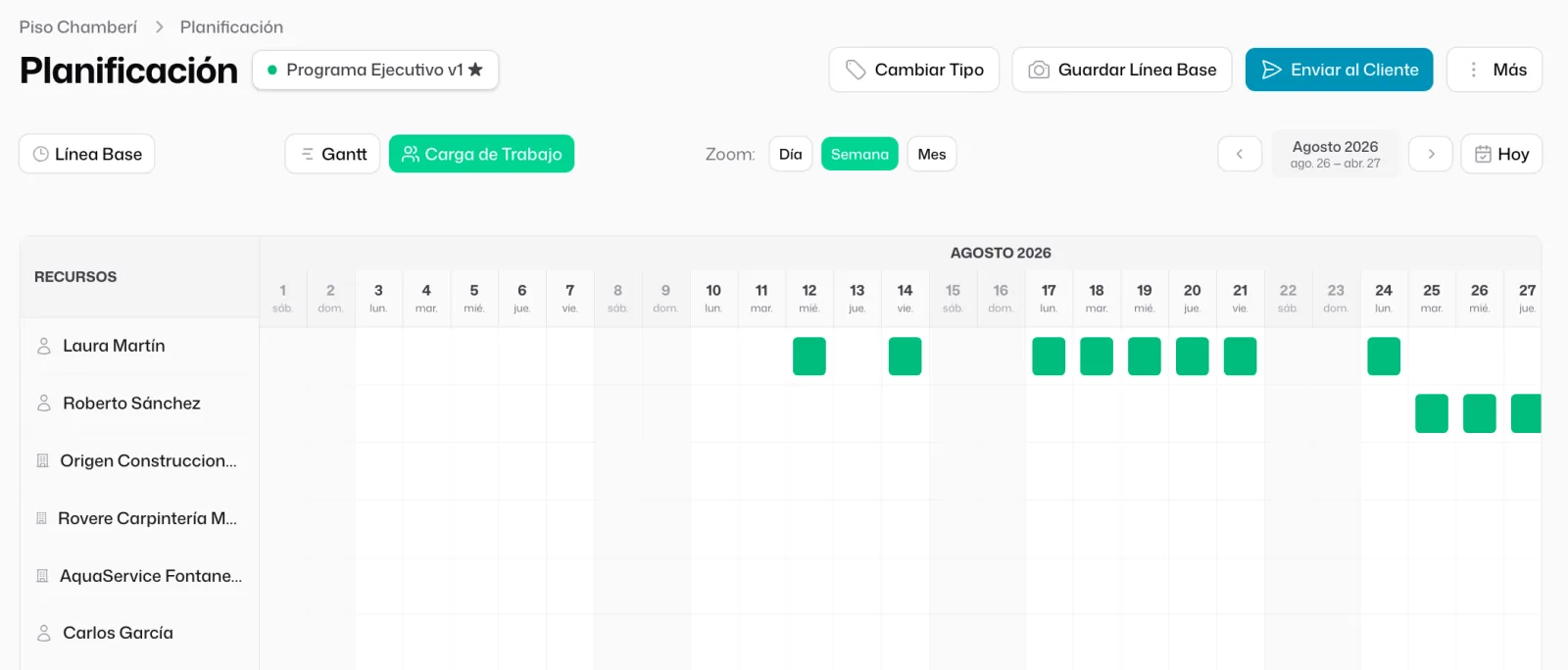This screenshot has width=1568, height=670.
Task: Click the Roberto Sánchez resource name
Action: [x=131, y=403]
